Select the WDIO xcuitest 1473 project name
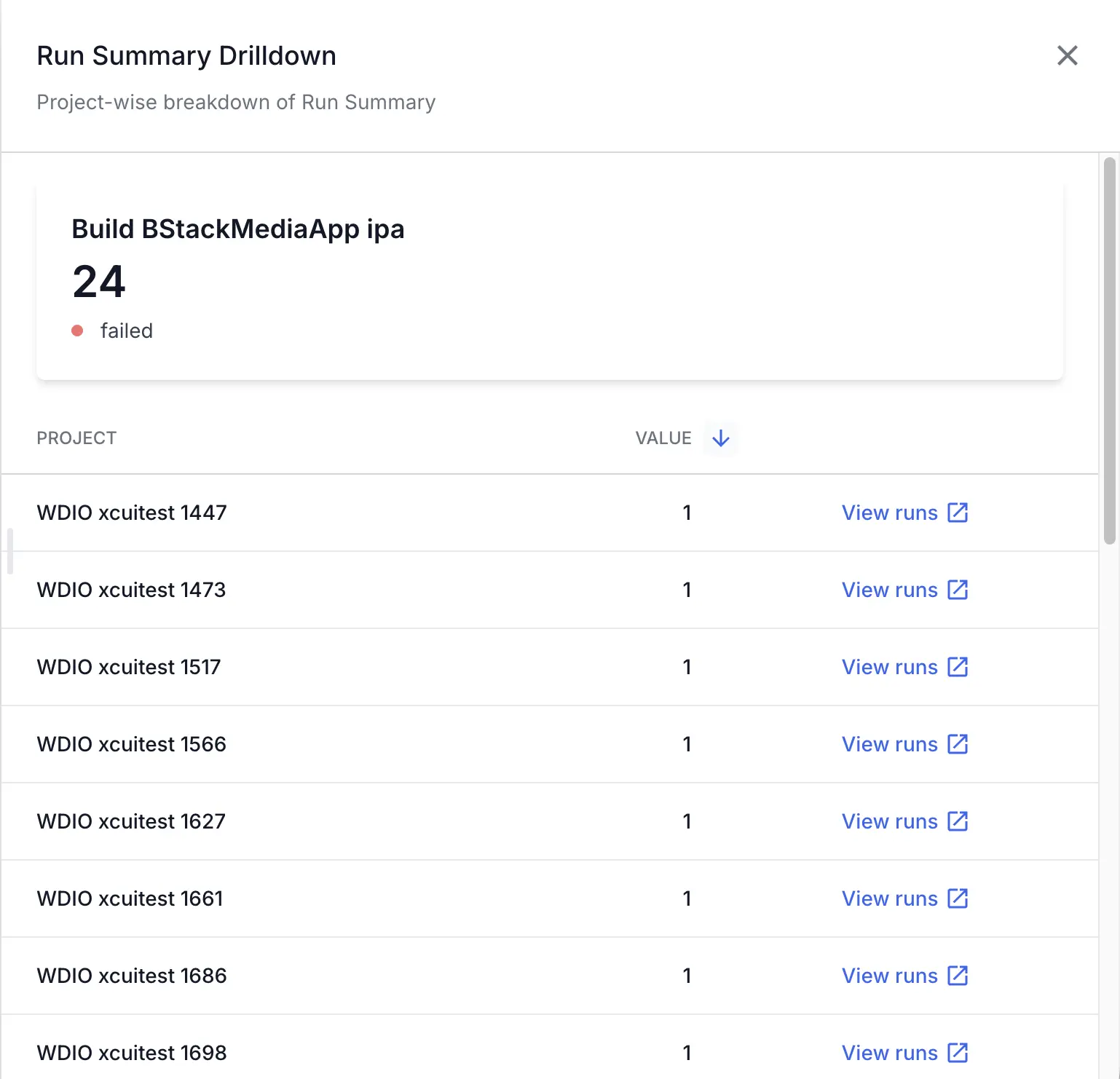The width and height of the screenshot is (1120, 1079). [x=131, y=590]
